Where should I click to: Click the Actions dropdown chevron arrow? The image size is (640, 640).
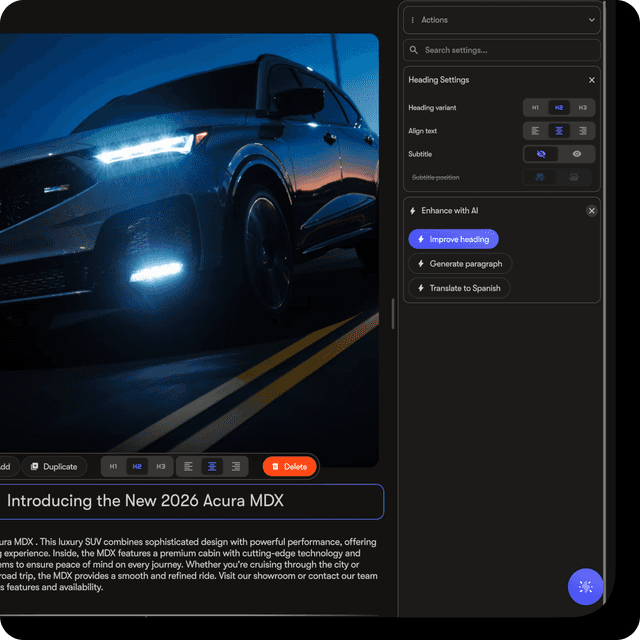(591, 20)
